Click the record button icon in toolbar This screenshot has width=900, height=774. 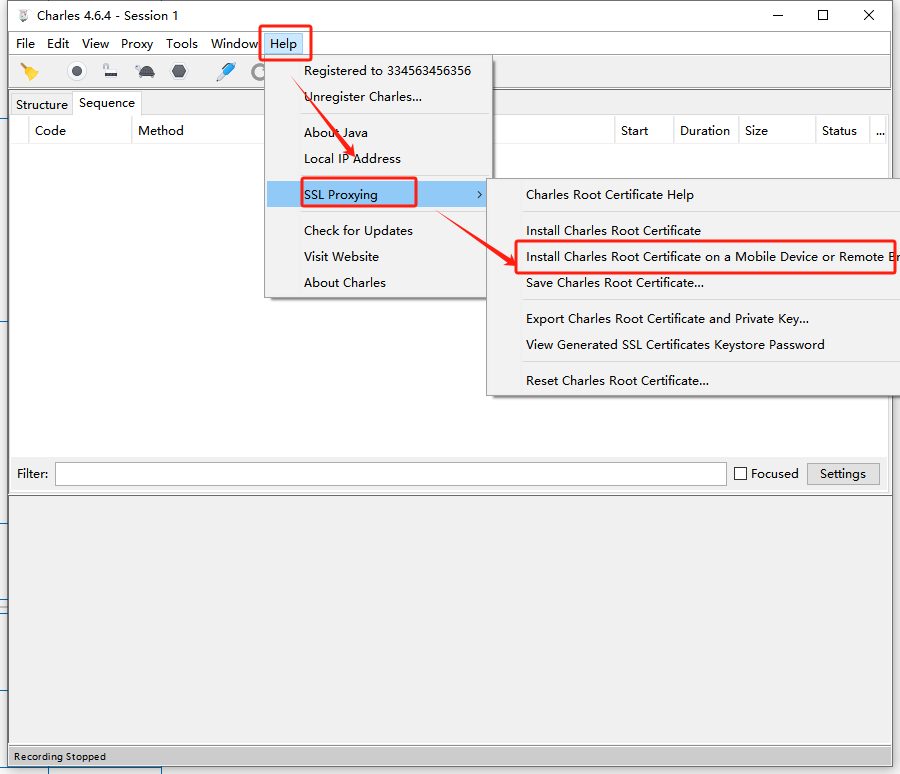76,71
